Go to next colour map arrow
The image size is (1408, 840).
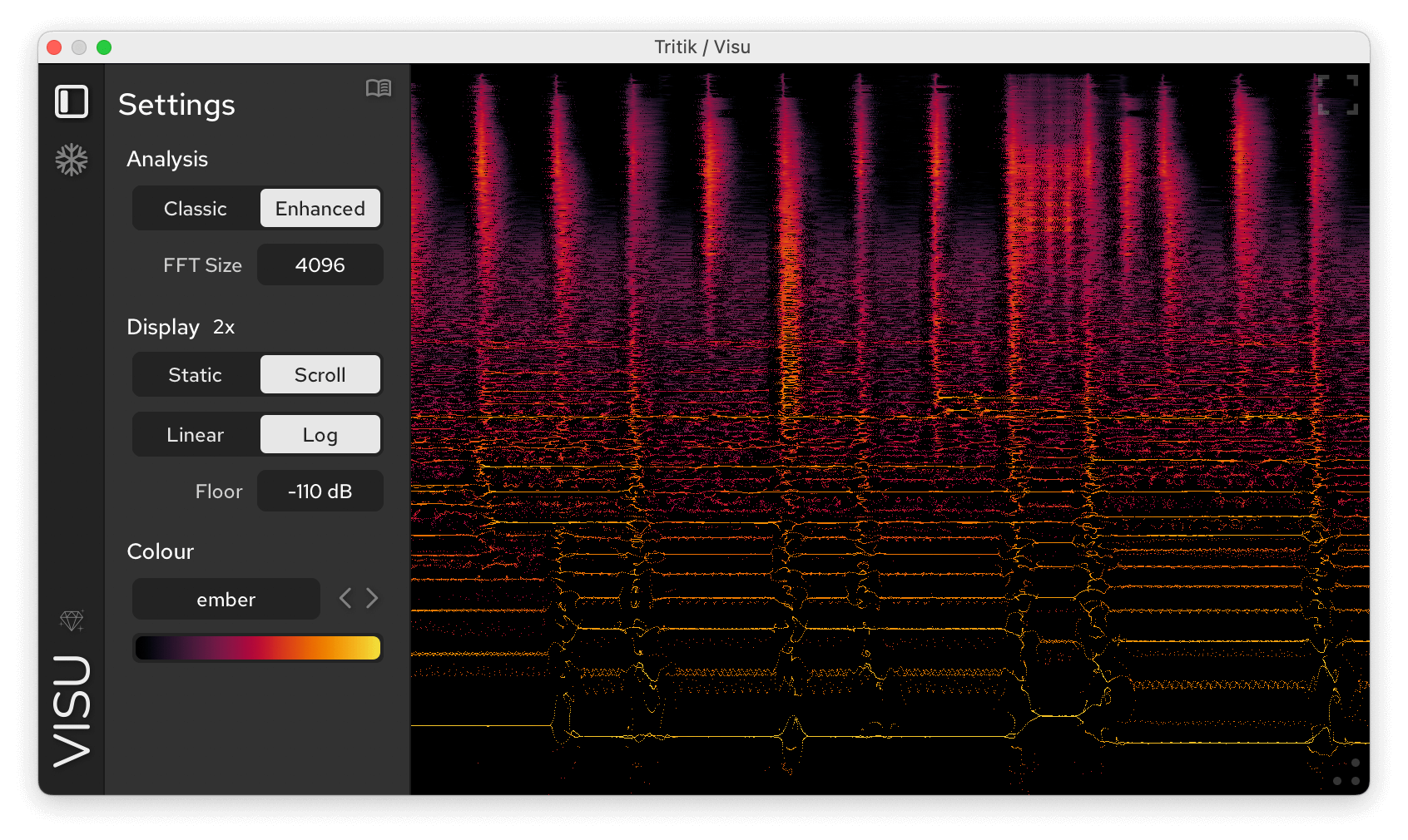pos(372,598)
